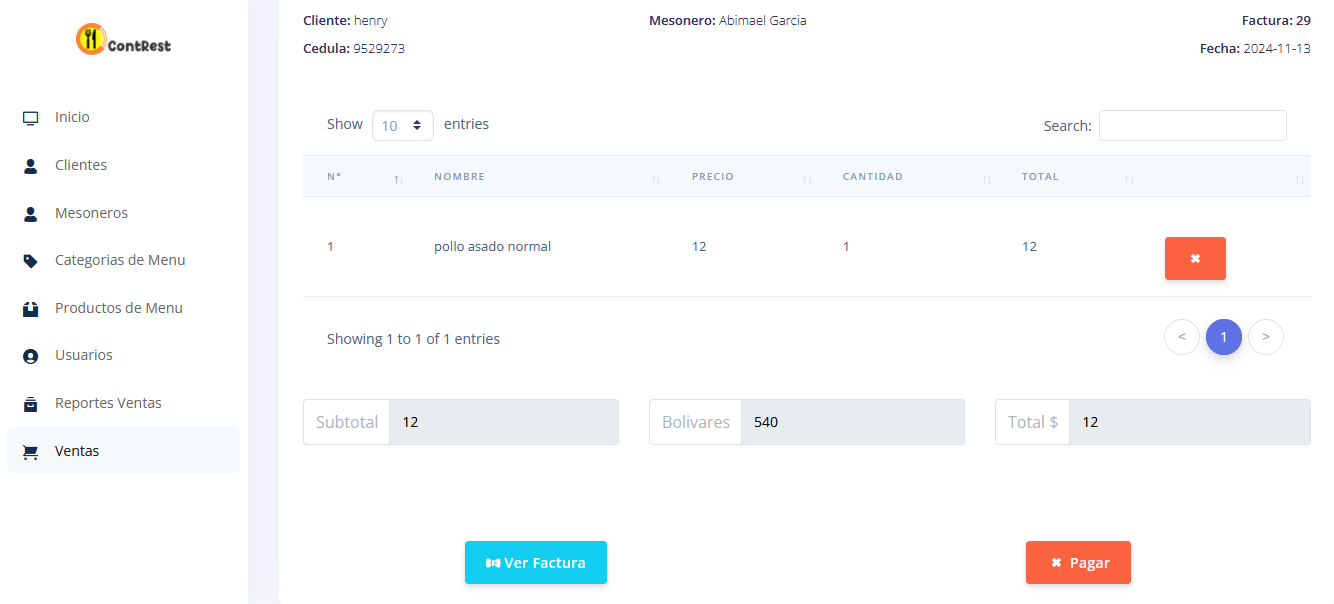The image size is (1334, 604).
Task: Go to the Usuarios menu item
Action: [84, 355]
